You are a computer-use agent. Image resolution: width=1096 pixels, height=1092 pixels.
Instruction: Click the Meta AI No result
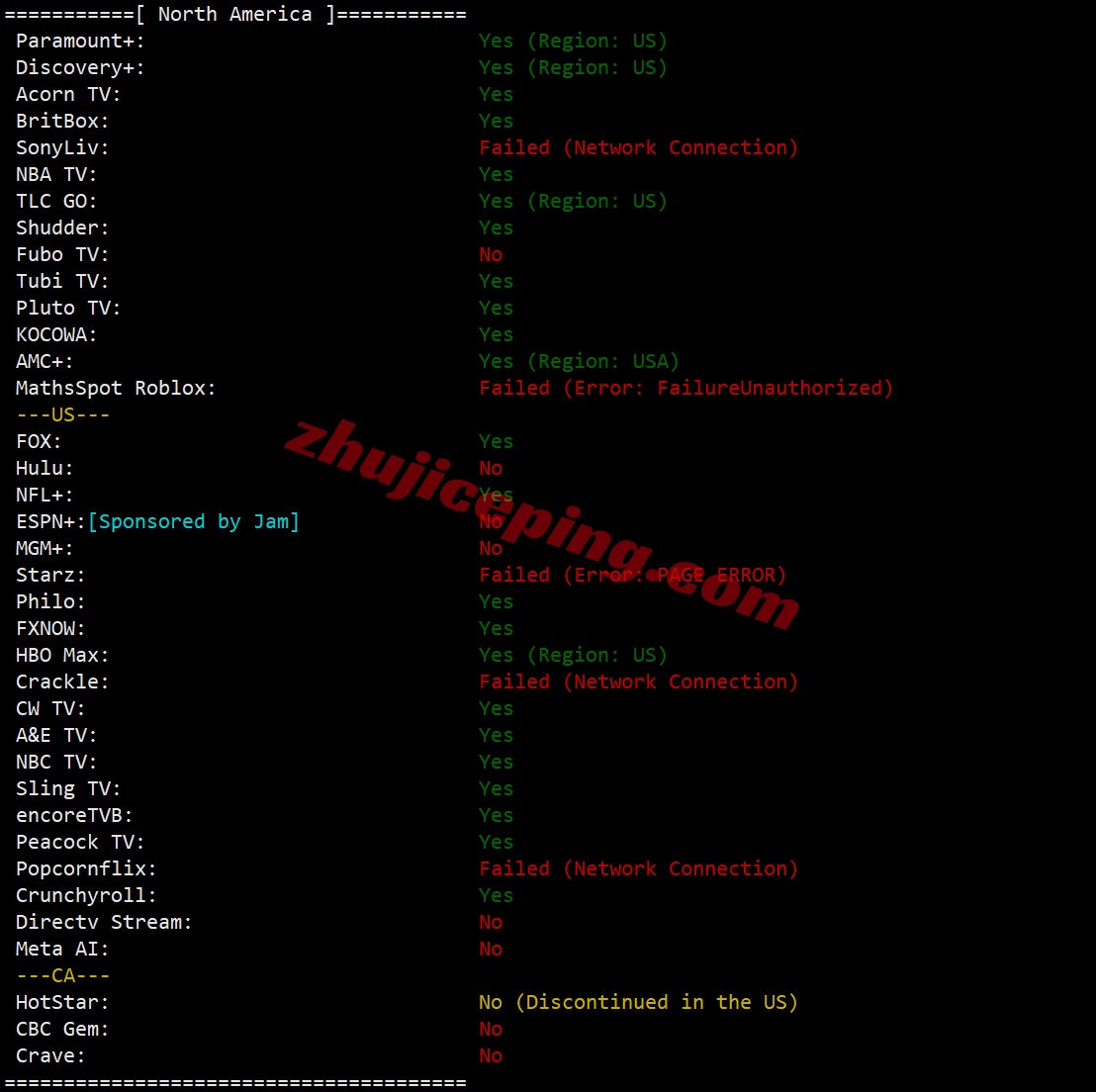[491, 949]
